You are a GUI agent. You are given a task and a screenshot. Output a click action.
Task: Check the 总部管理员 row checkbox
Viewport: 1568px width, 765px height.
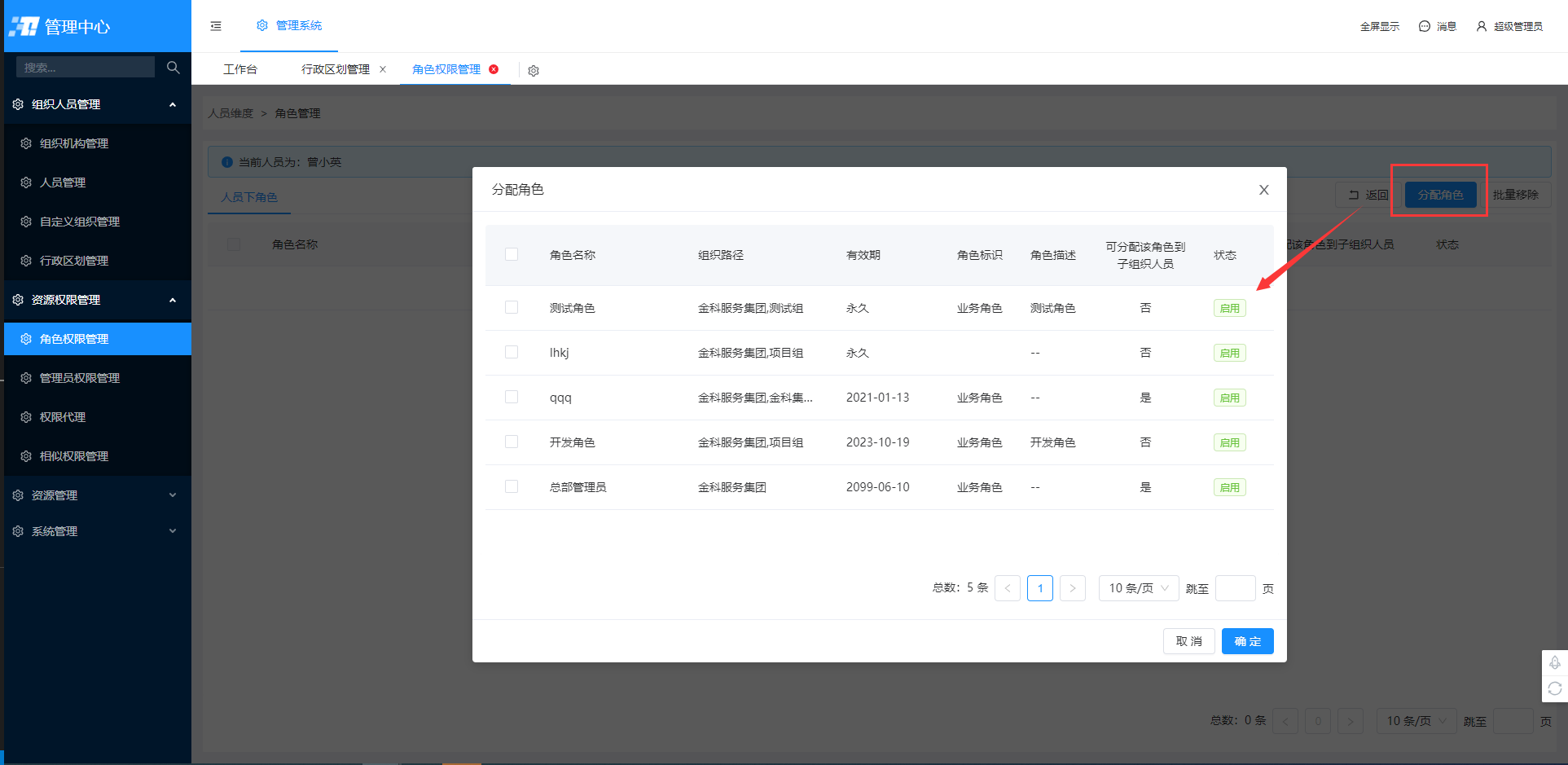click(x=512, y=486)
